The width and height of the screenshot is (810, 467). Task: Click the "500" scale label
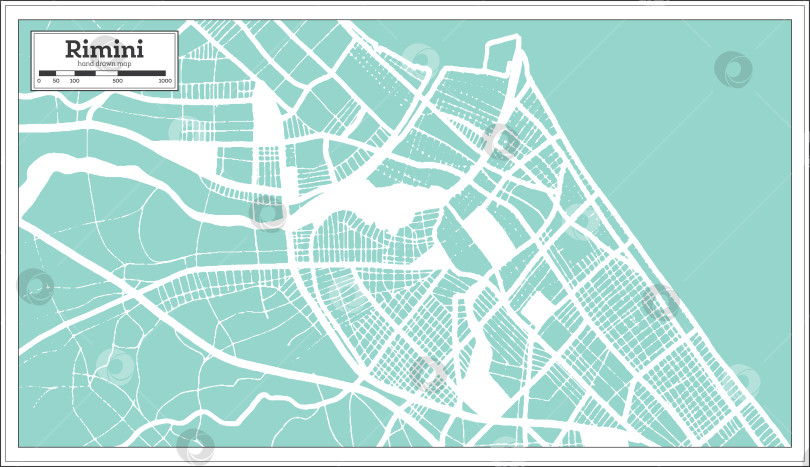(x=118, y=80)
